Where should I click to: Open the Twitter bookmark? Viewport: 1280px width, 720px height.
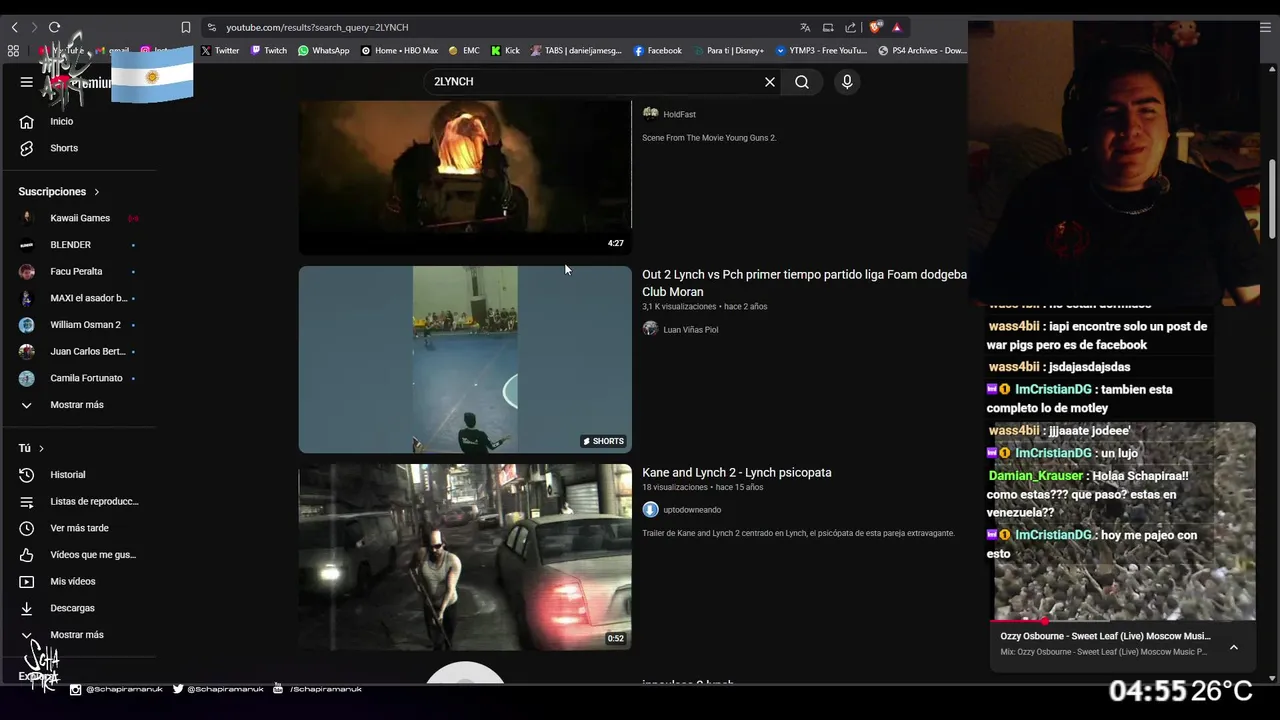coord(220,50)
